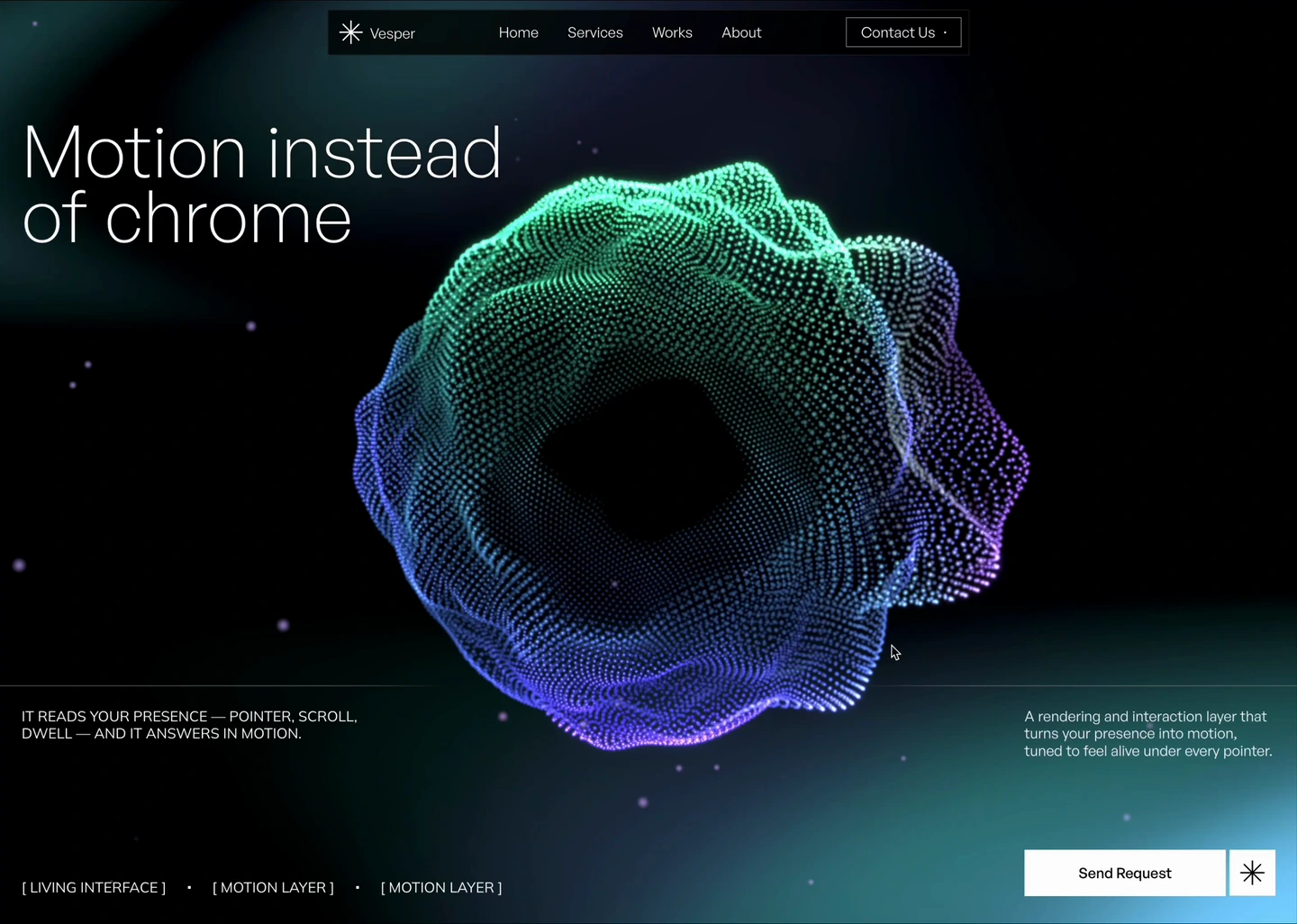Click the "A rendering and interaction layer" paragraph
Image resolution: width=1297 pixels, height=924 pixels.
[x=1148, y=734]
